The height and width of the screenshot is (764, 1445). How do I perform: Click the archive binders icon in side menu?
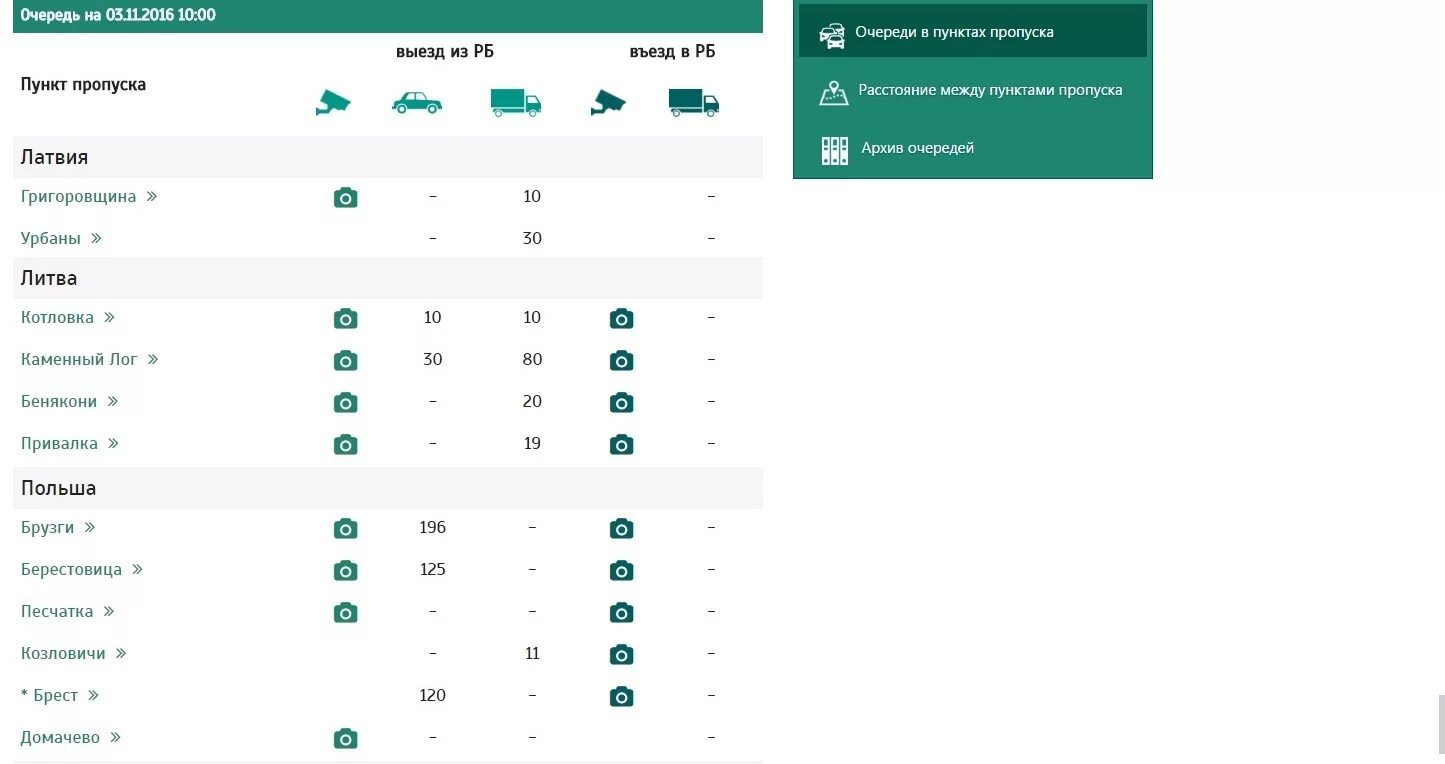835,150
